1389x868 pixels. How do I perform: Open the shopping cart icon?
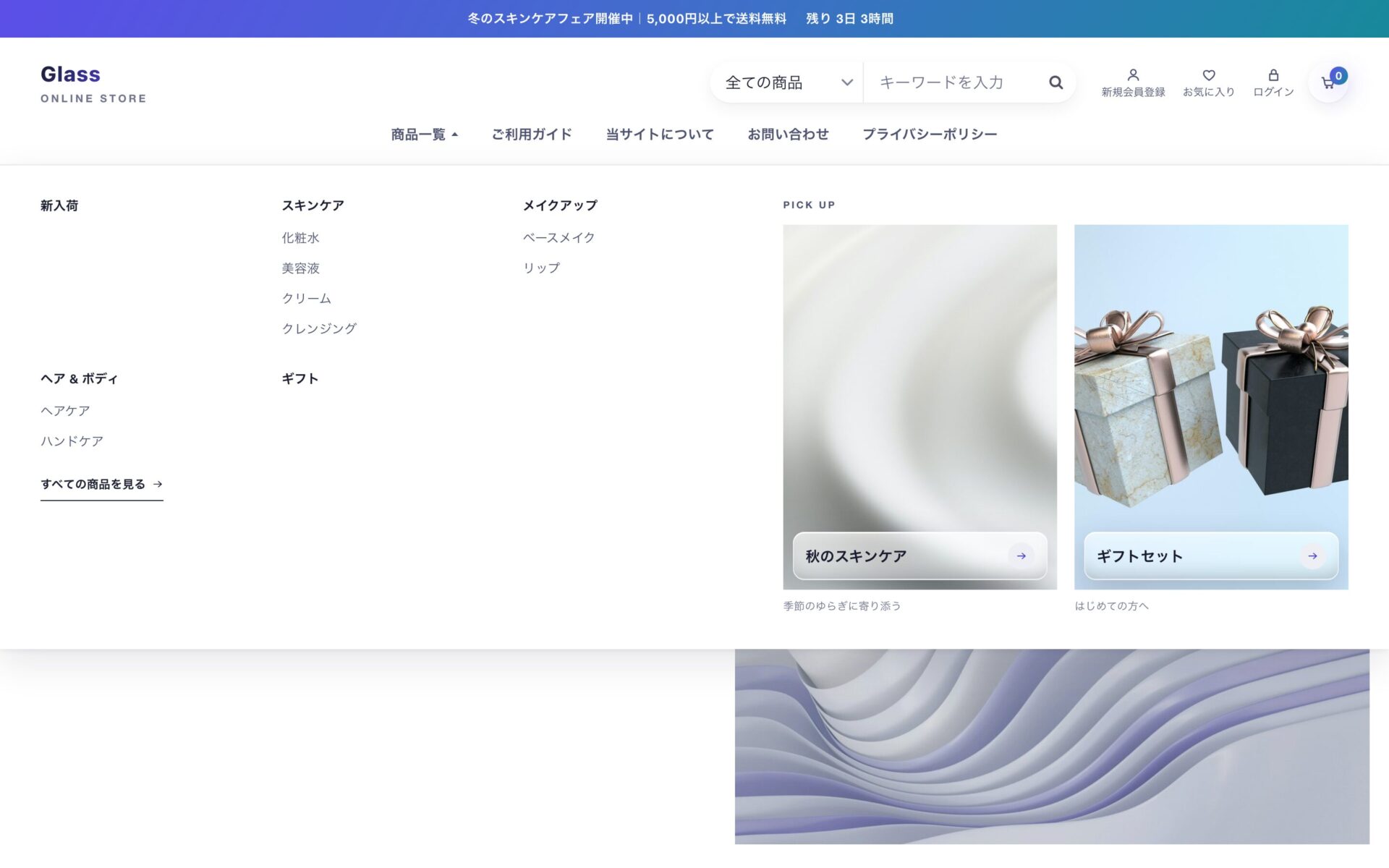pos(1328,82)
